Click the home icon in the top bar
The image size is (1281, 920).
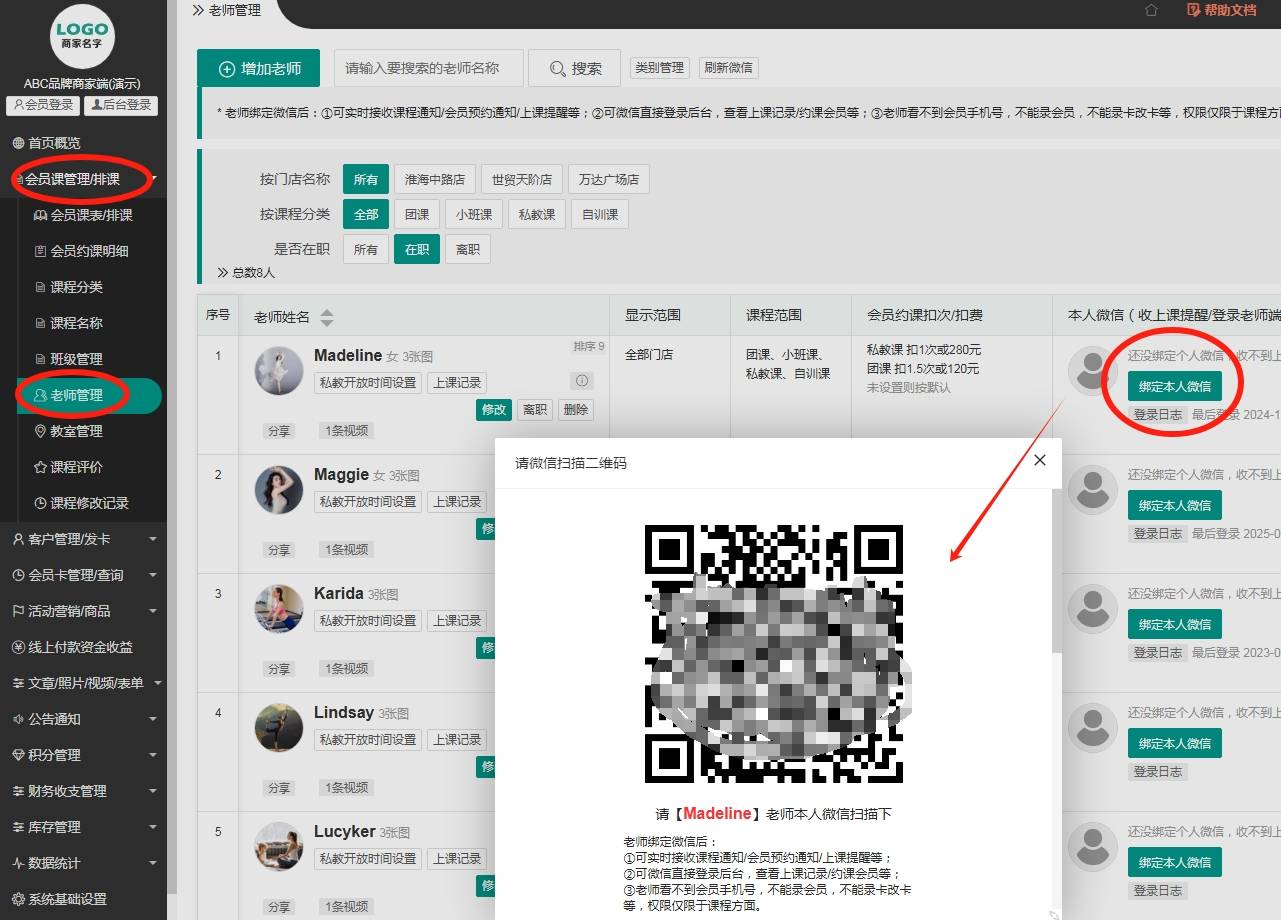[1151, 10]
